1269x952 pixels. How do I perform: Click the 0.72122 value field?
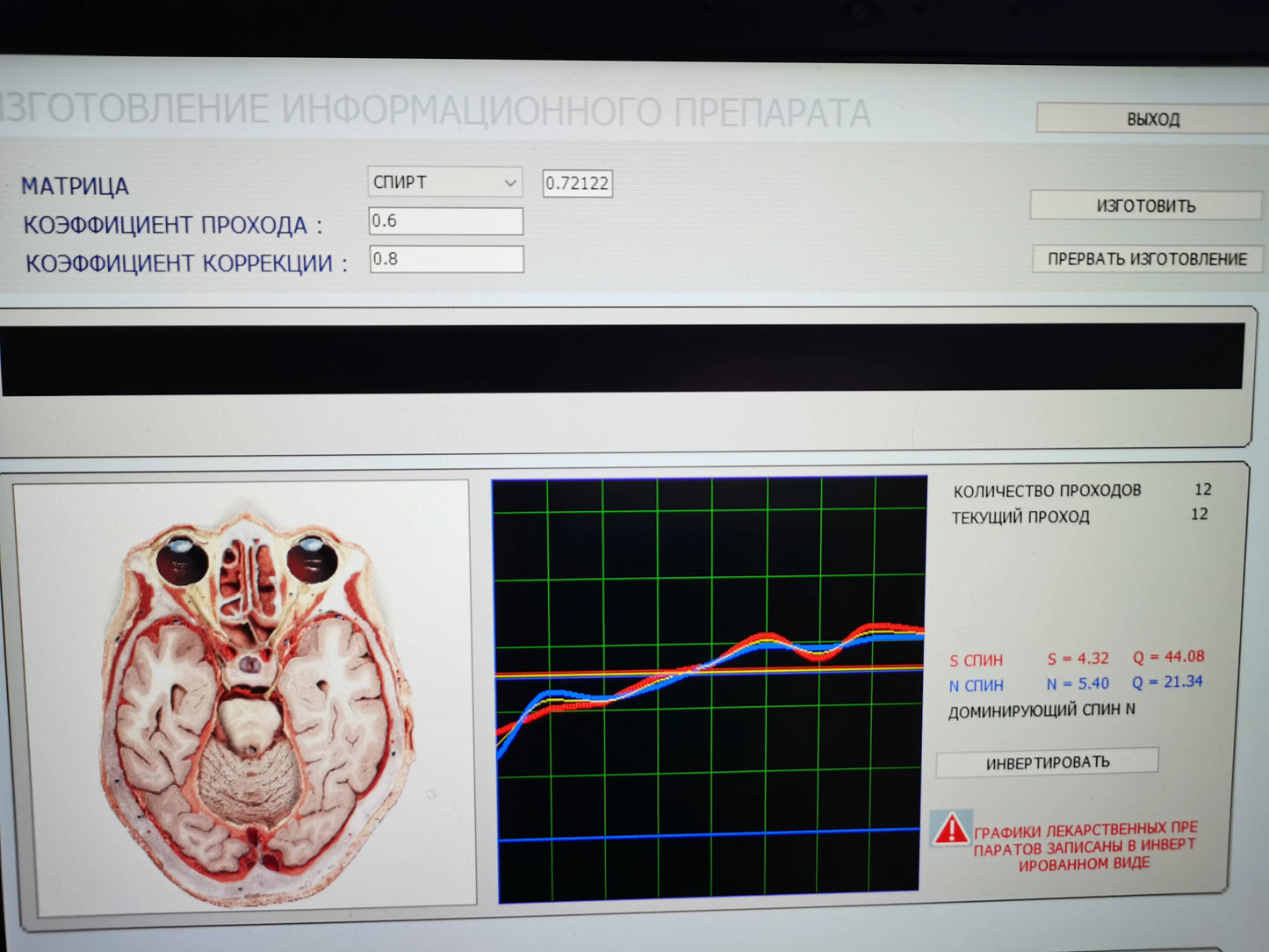tap(577, 184)
